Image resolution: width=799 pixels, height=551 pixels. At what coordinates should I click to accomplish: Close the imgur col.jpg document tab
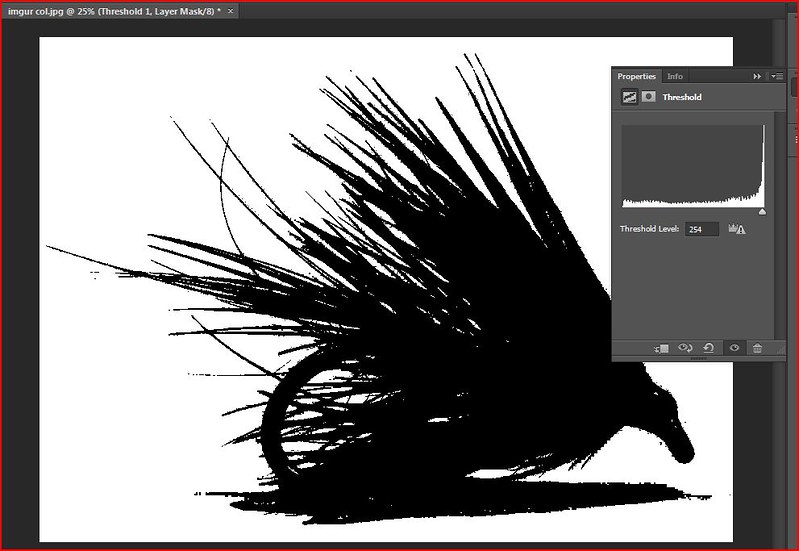tap(230, 10)
